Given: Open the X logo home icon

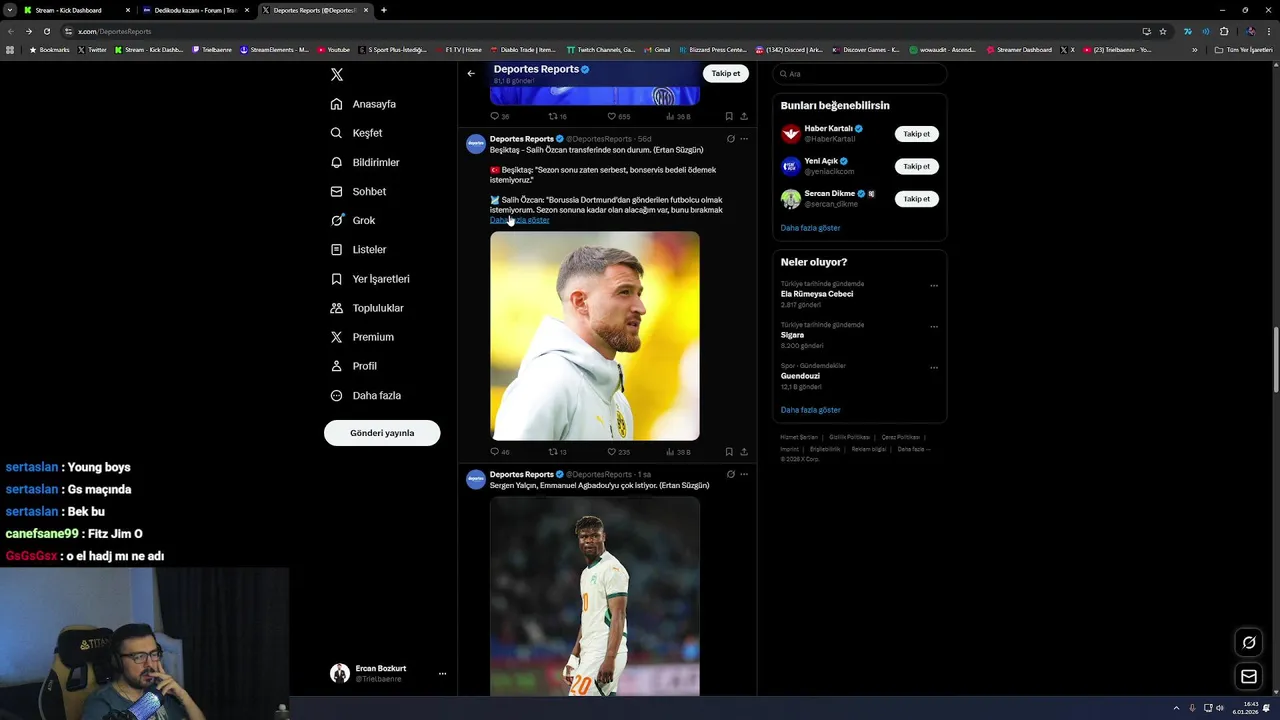Looking at the screenshot, I should point(337,75).
